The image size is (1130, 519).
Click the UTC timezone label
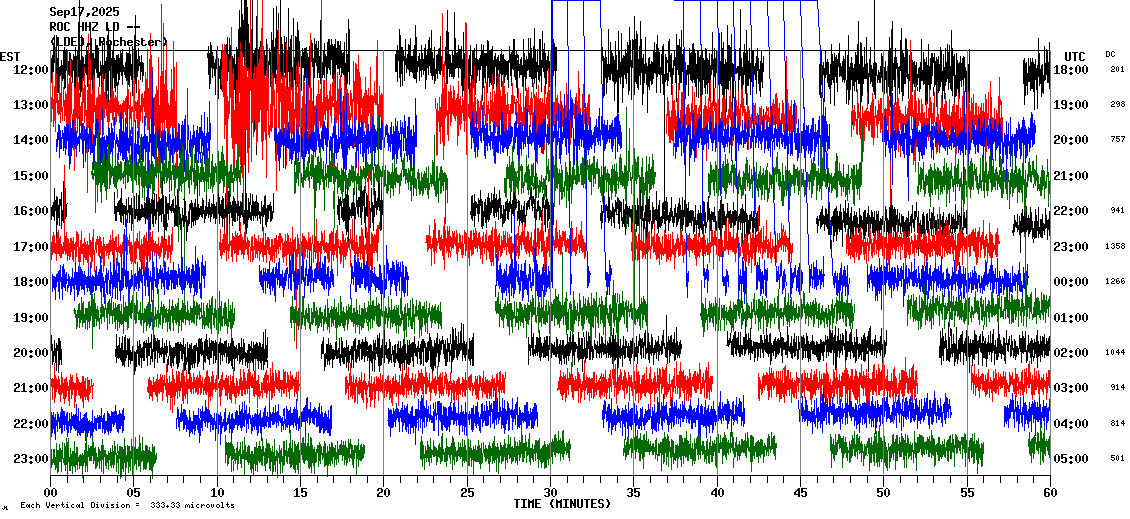coord(1075,56)
